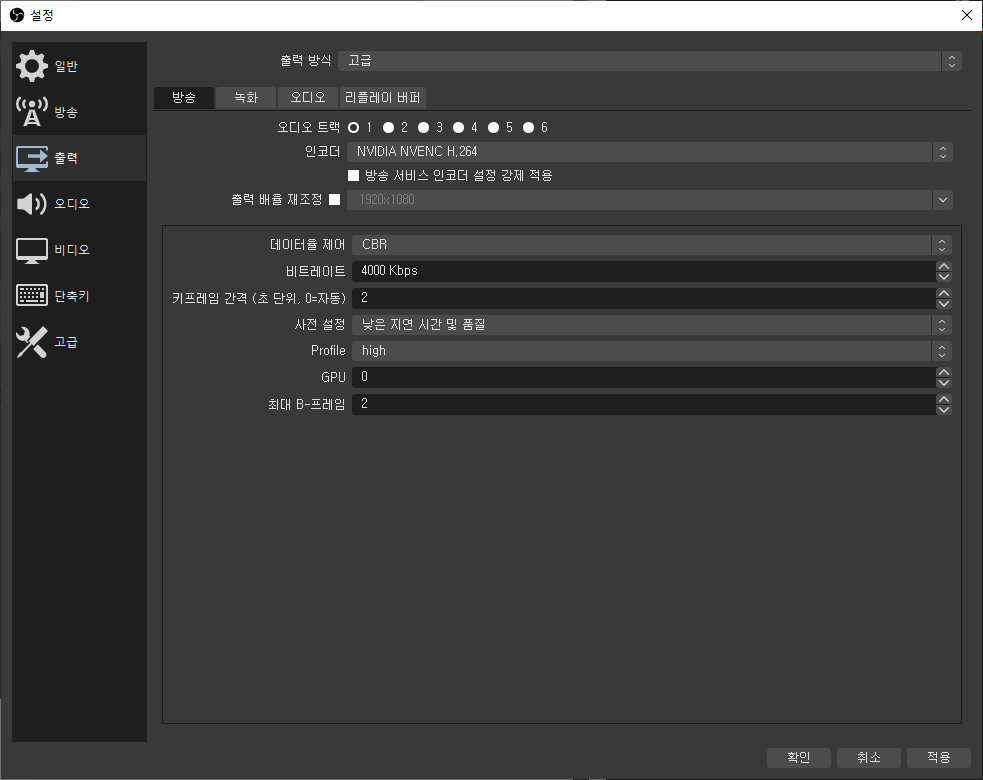Open Advanced (고급) tools icon in sidebar

[31, 342]
